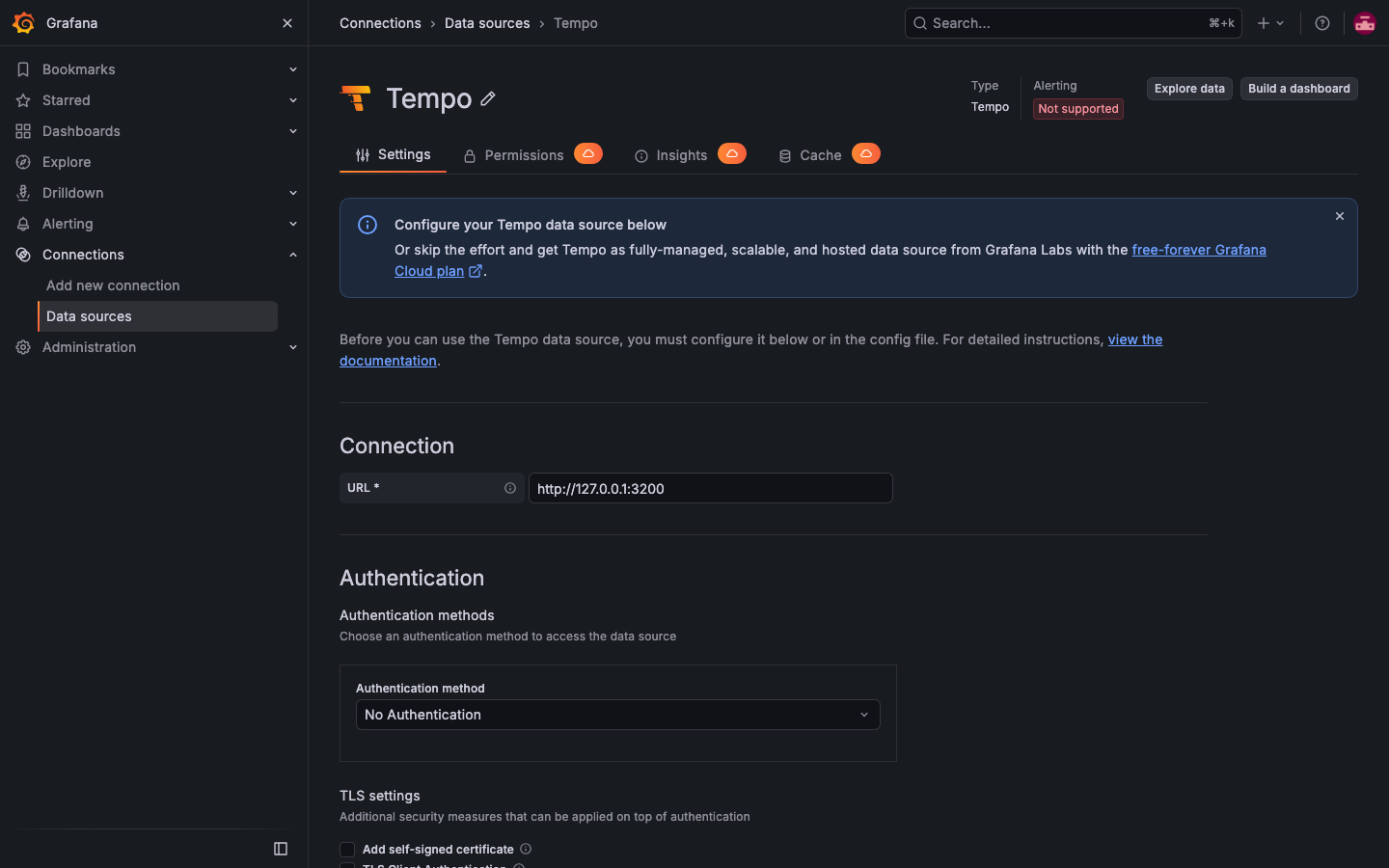Expand the Drilldown section chevron

click(x=293, y=193)
